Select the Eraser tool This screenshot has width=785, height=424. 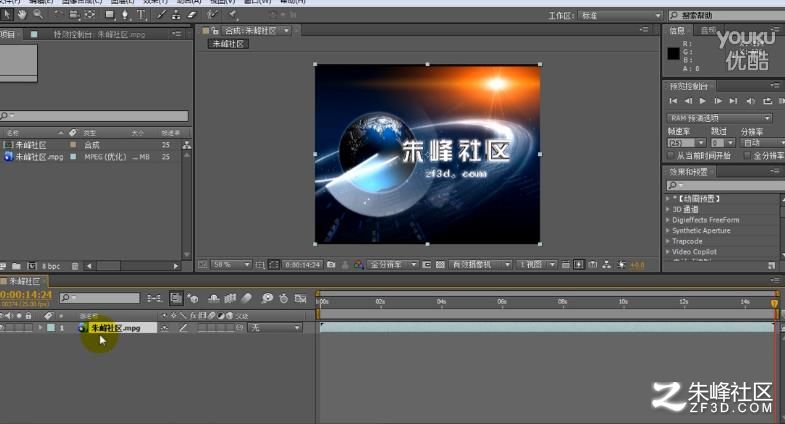click(192, 15)
